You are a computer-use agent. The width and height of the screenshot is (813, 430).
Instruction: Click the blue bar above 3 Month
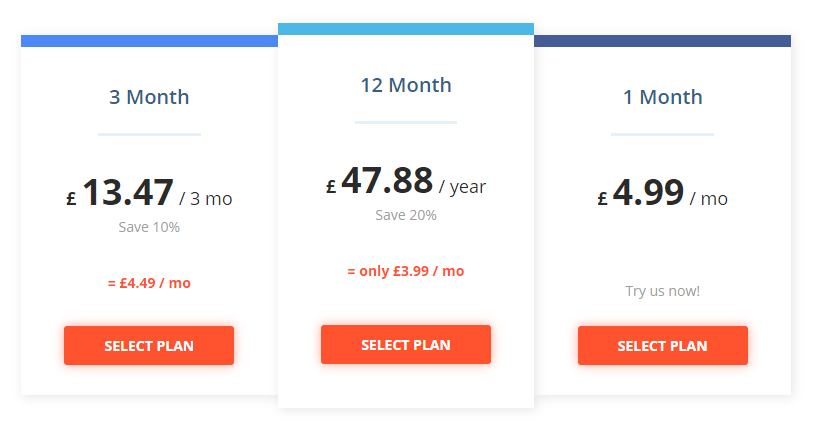(149, 41)
